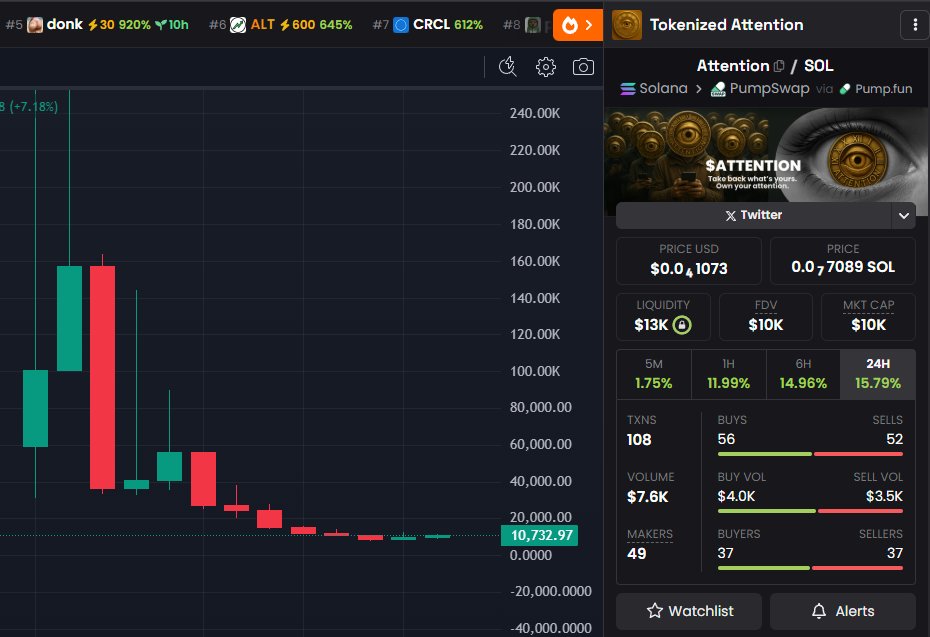
Task: Click the PumpSwap DEX logo
Action: (718, 89)
